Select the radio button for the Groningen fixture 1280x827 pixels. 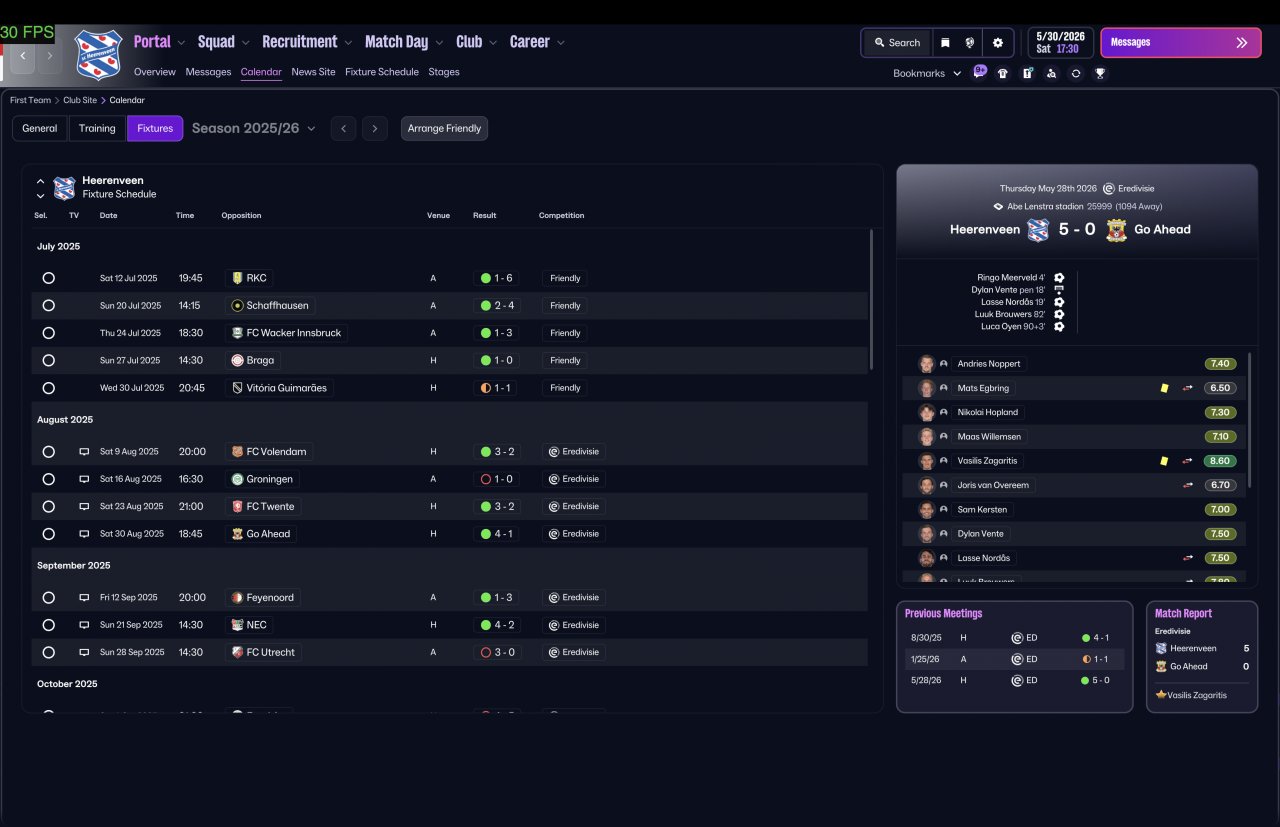click(48, 479)
